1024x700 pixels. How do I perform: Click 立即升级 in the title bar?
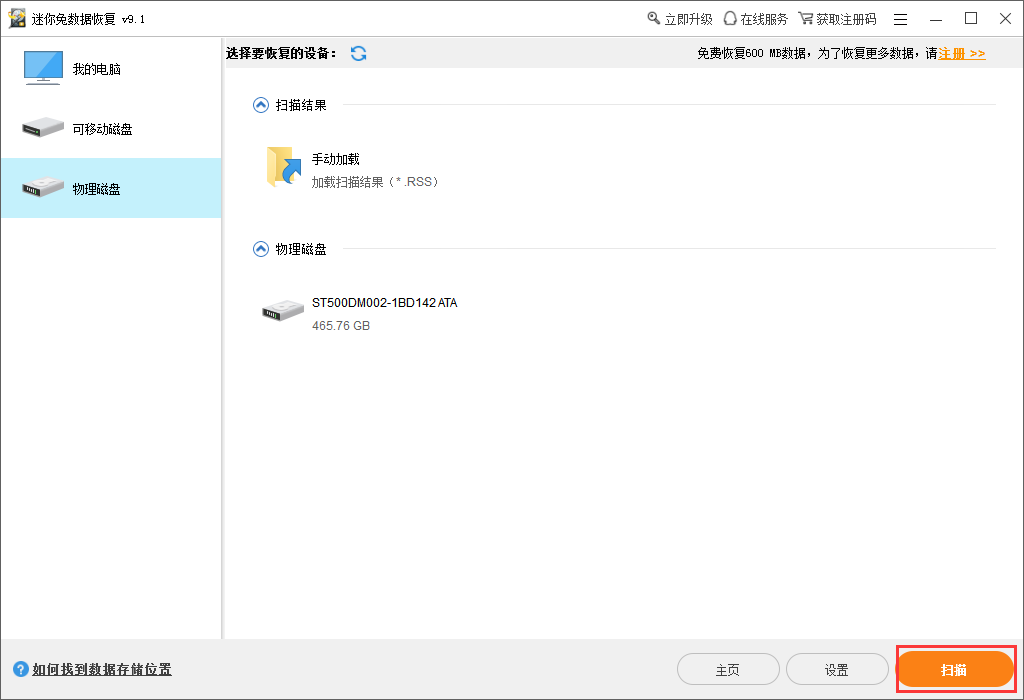click(680, 19)
